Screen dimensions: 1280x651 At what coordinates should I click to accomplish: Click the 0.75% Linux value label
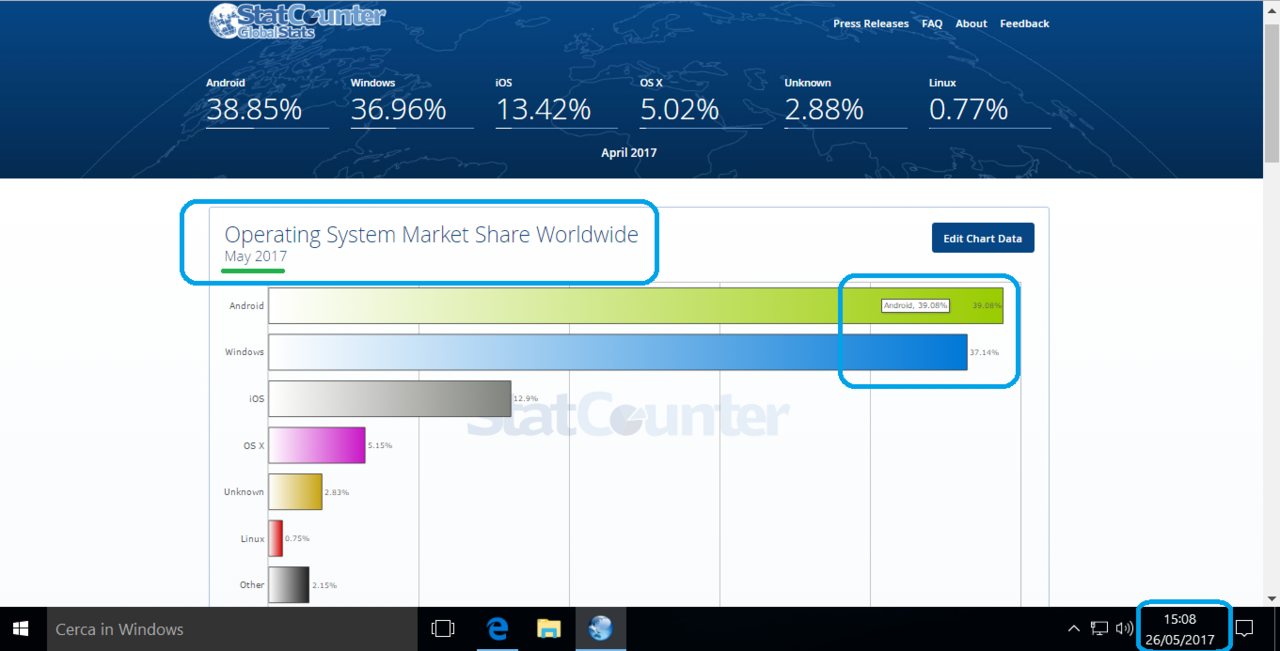pyautogui.click(x=297, y=539)
